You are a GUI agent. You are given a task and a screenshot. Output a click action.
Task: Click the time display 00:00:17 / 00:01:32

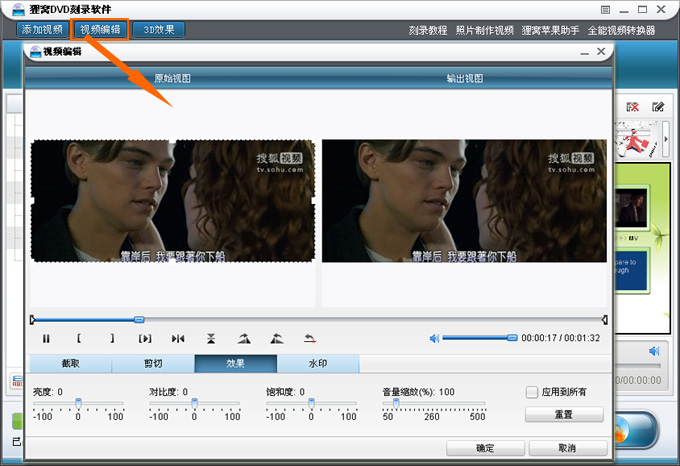561,338
